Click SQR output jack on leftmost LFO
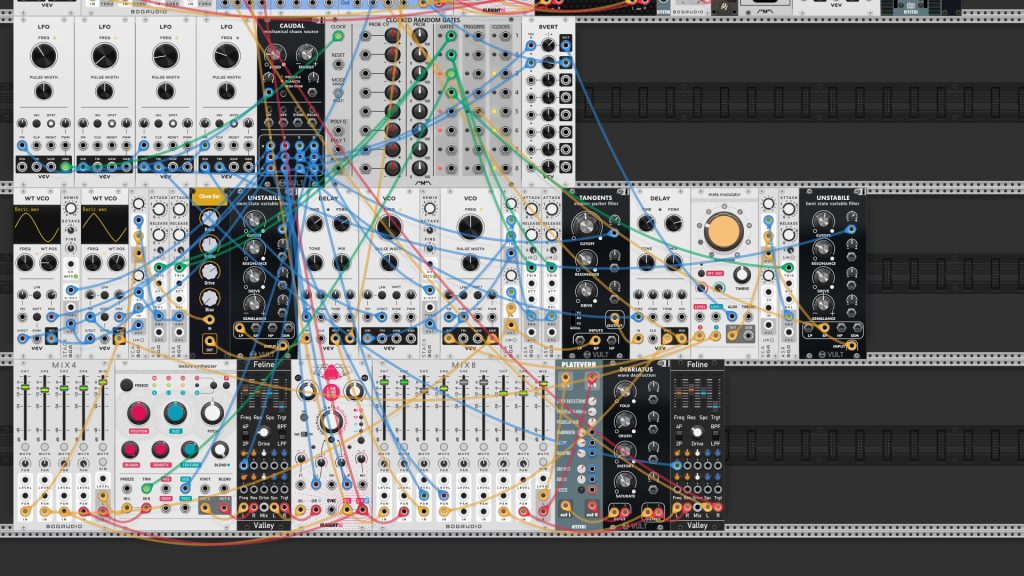Image resolution: width=1024 pixels, height=576 pixels. [65, 167]
